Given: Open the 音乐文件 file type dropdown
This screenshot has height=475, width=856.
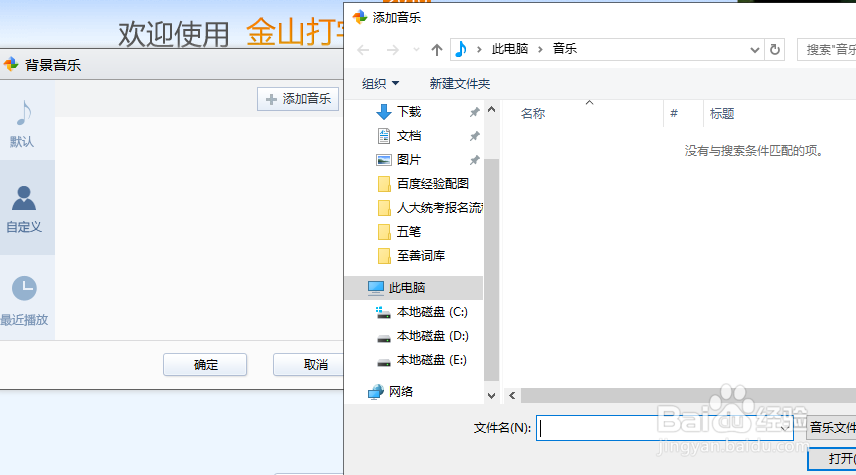Looking at the screenshot, I should click(x=831, y=428).
